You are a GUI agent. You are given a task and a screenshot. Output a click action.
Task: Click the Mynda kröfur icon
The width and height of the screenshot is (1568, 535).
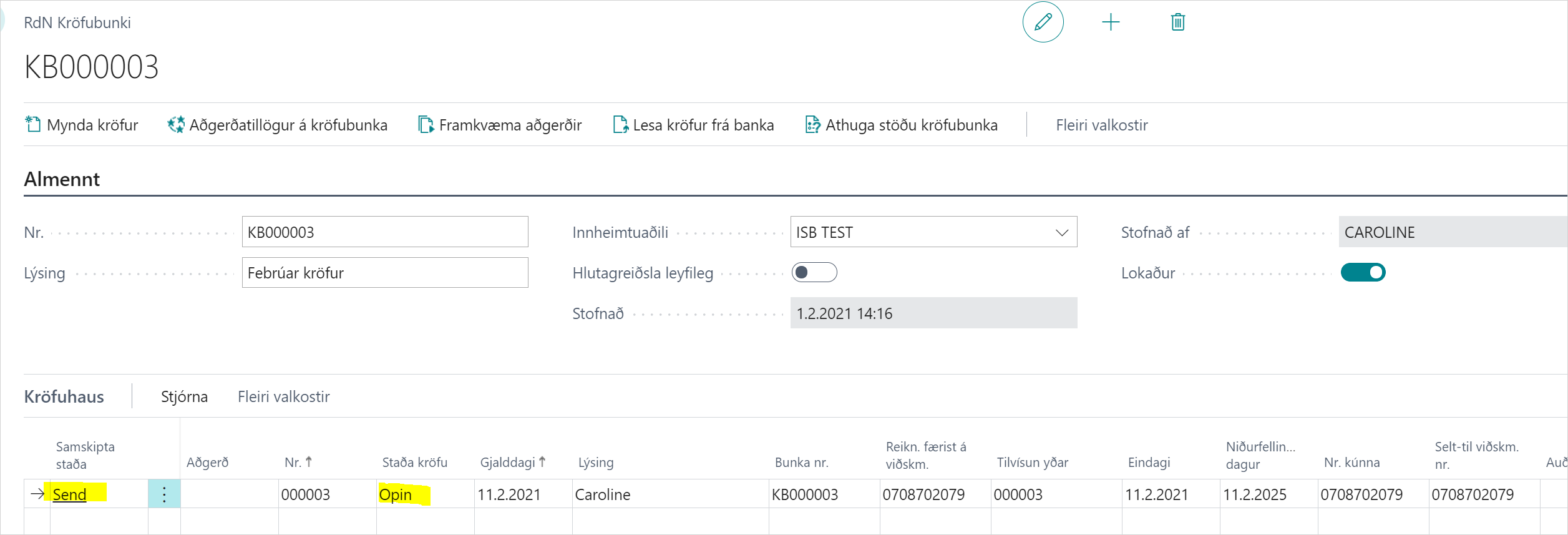click(x=32, y=125)
